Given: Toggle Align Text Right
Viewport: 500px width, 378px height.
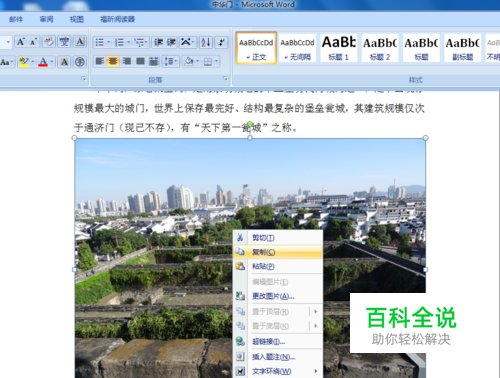Looking at the screenshot, I should pos(127,61).
